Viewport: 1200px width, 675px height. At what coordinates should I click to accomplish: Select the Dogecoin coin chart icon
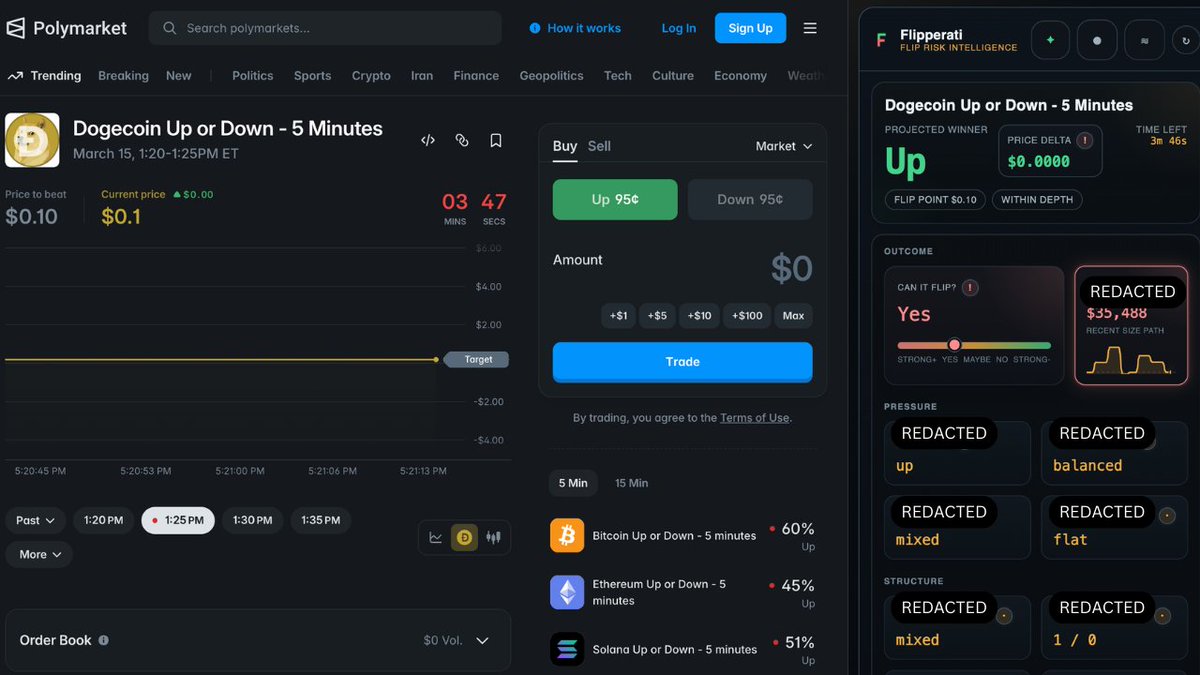coord(464,537)
